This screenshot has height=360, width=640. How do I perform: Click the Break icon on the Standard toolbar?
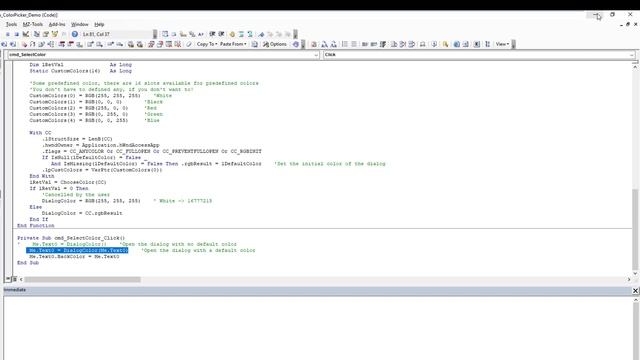click(x=7, y=34)
